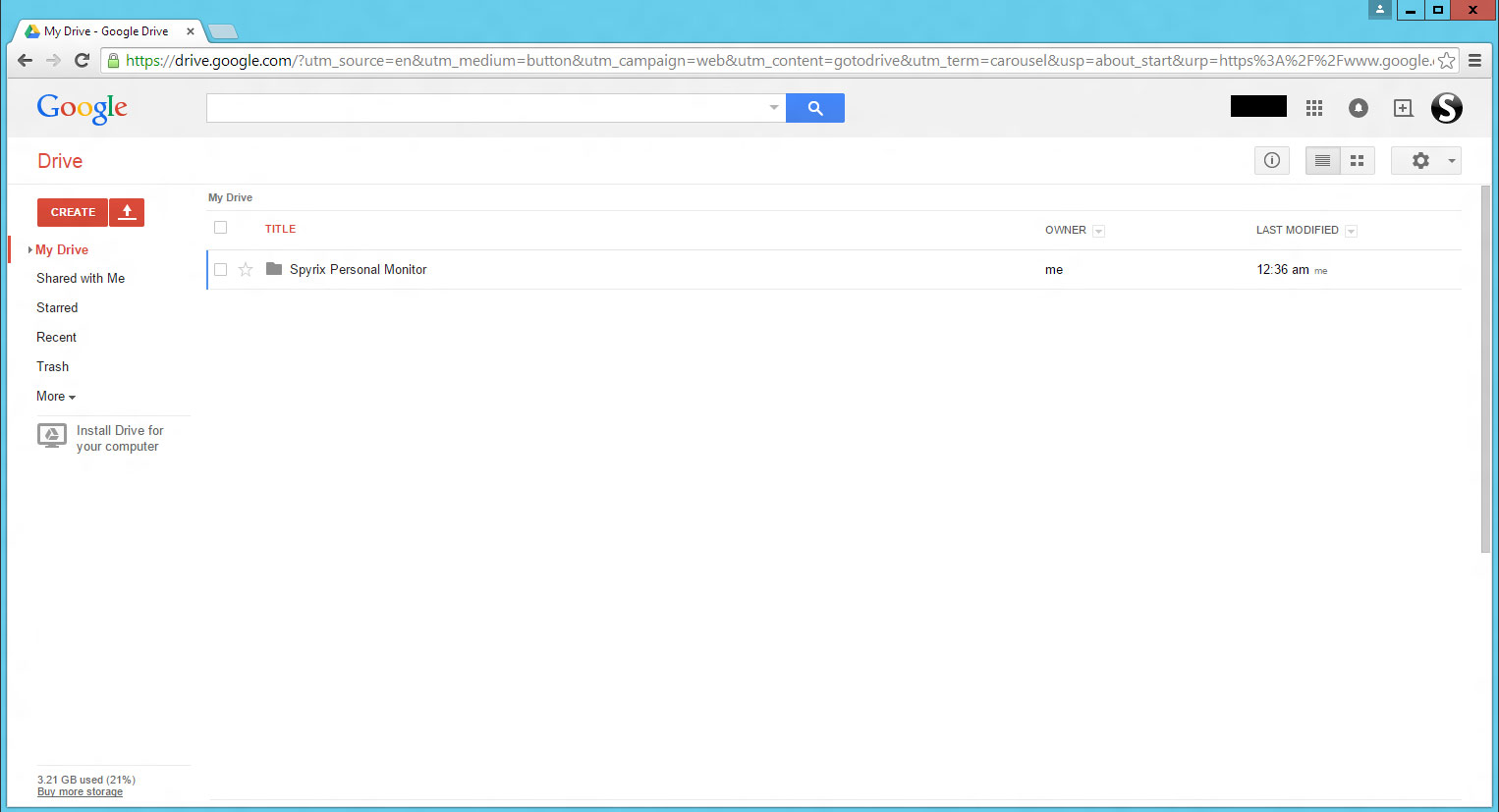
Task: Sort by the TITLE column header
Action: tap(280, 229)
